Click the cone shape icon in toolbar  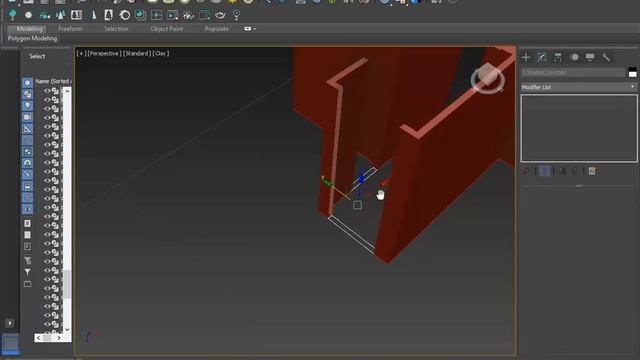(x=93, y=16)
